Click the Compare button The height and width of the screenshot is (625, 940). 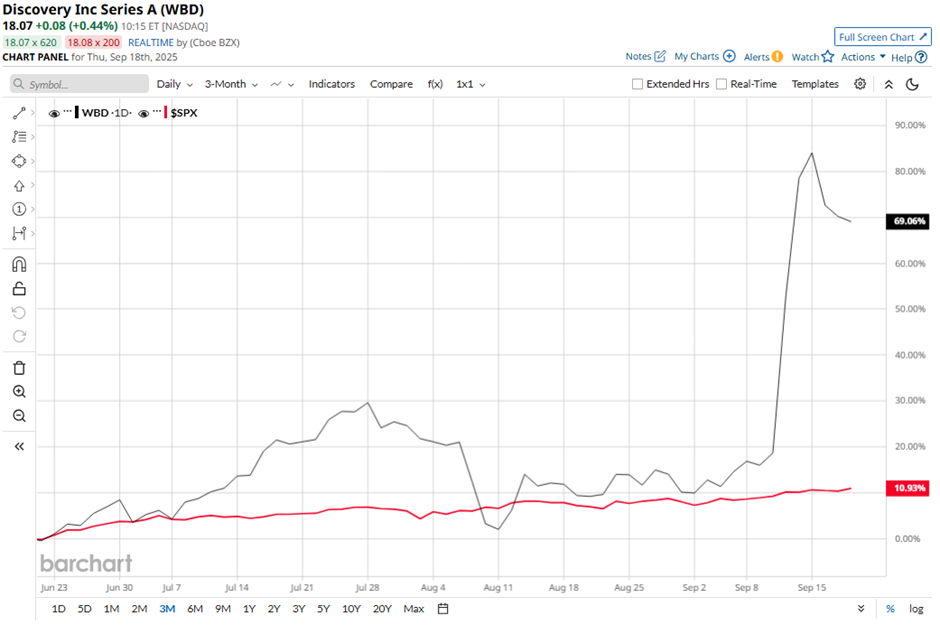point(391,84)
